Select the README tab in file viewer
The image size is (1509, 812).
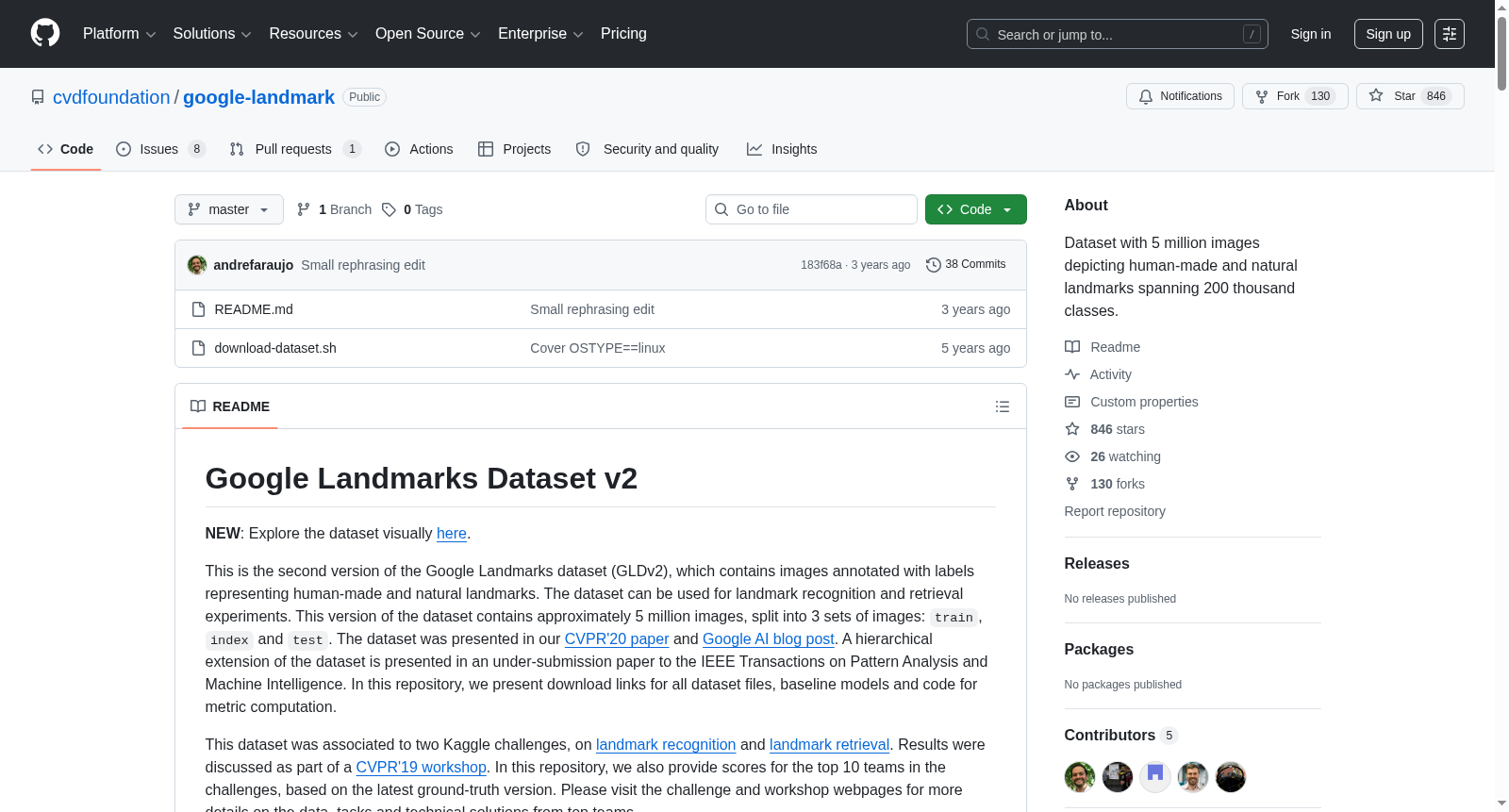[230, 406]
